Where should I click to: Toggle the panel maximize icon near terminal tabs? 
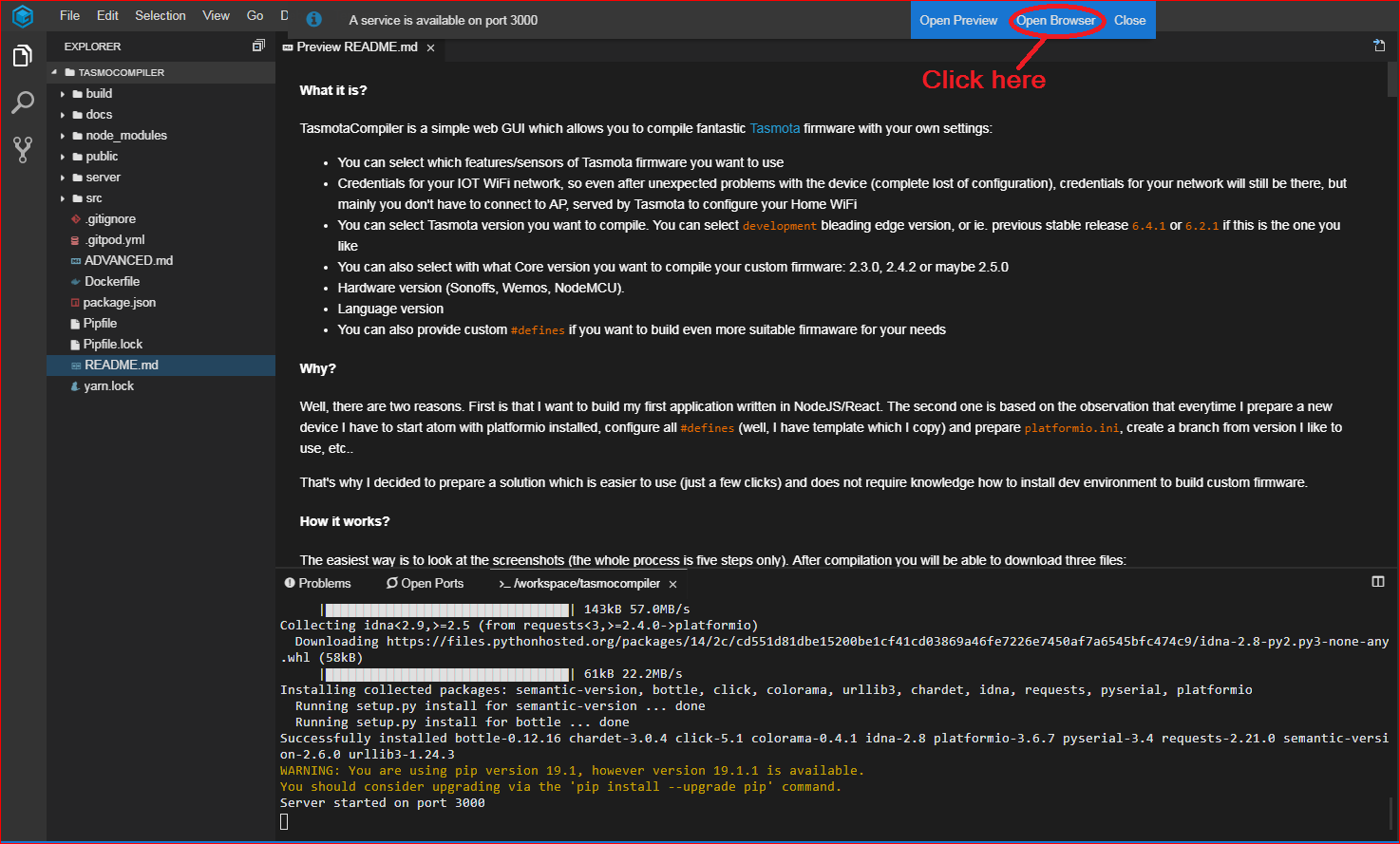click(x=1378, y=582)
